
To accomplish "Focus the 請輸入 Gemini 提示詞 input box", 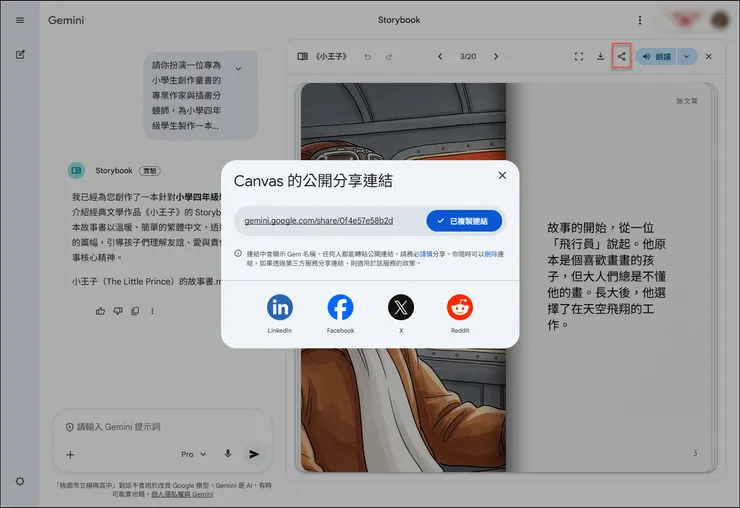I will [x=163, y=427].
